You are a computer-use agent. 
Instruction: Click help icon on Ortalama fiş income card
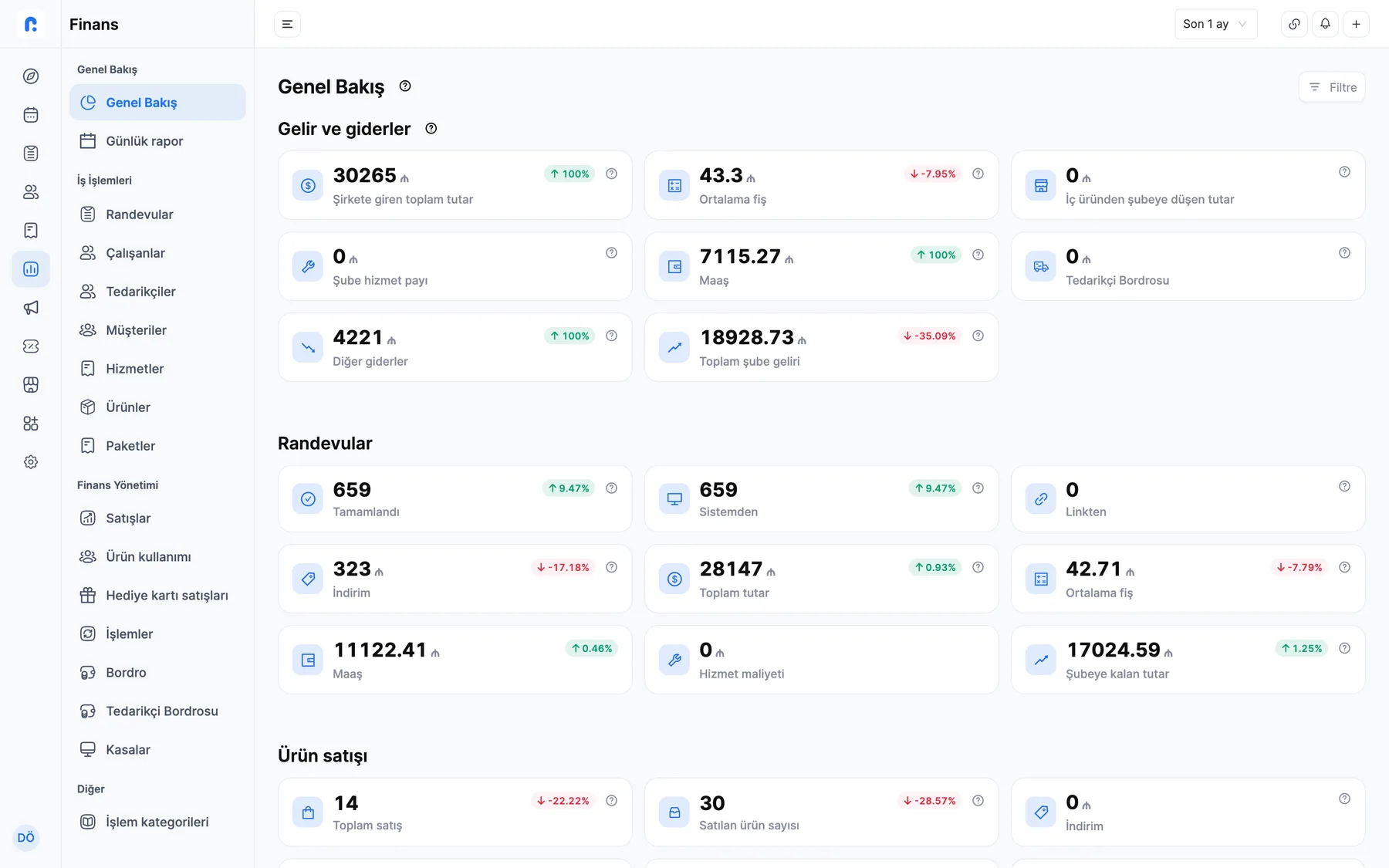pyautogui.click(x=978, y=174)
